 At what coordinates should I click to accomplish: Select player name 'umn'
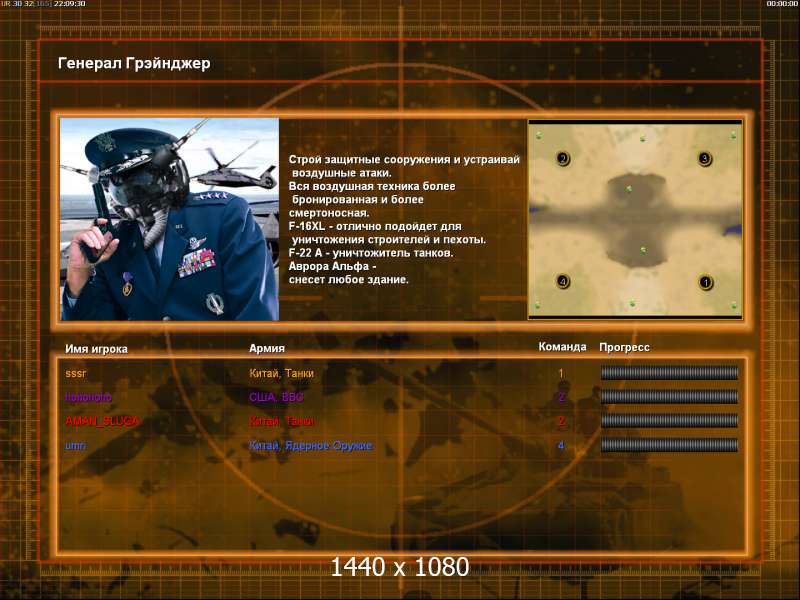tap(76, 445)
